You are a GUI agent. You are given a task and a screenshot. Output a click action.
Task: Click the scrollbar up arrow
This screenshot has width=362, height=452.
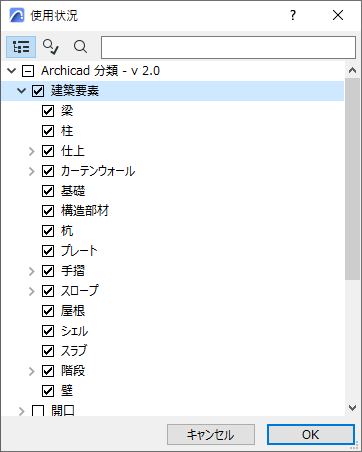pos(352,70)
